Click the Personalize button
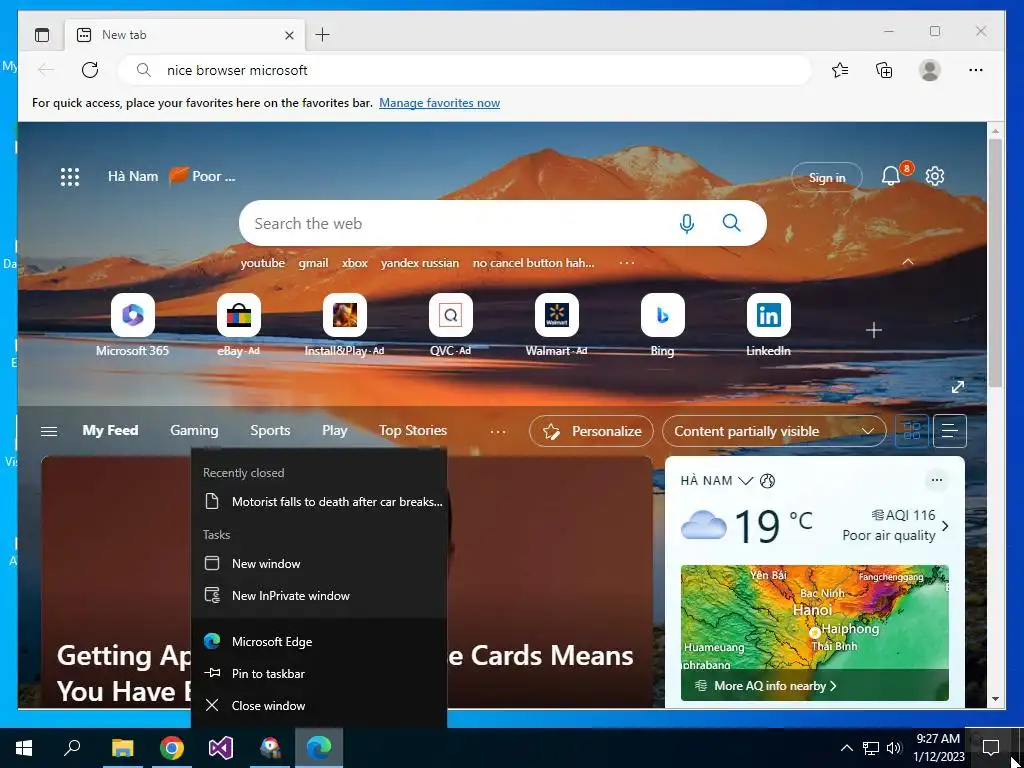 (x=591, y=431)
